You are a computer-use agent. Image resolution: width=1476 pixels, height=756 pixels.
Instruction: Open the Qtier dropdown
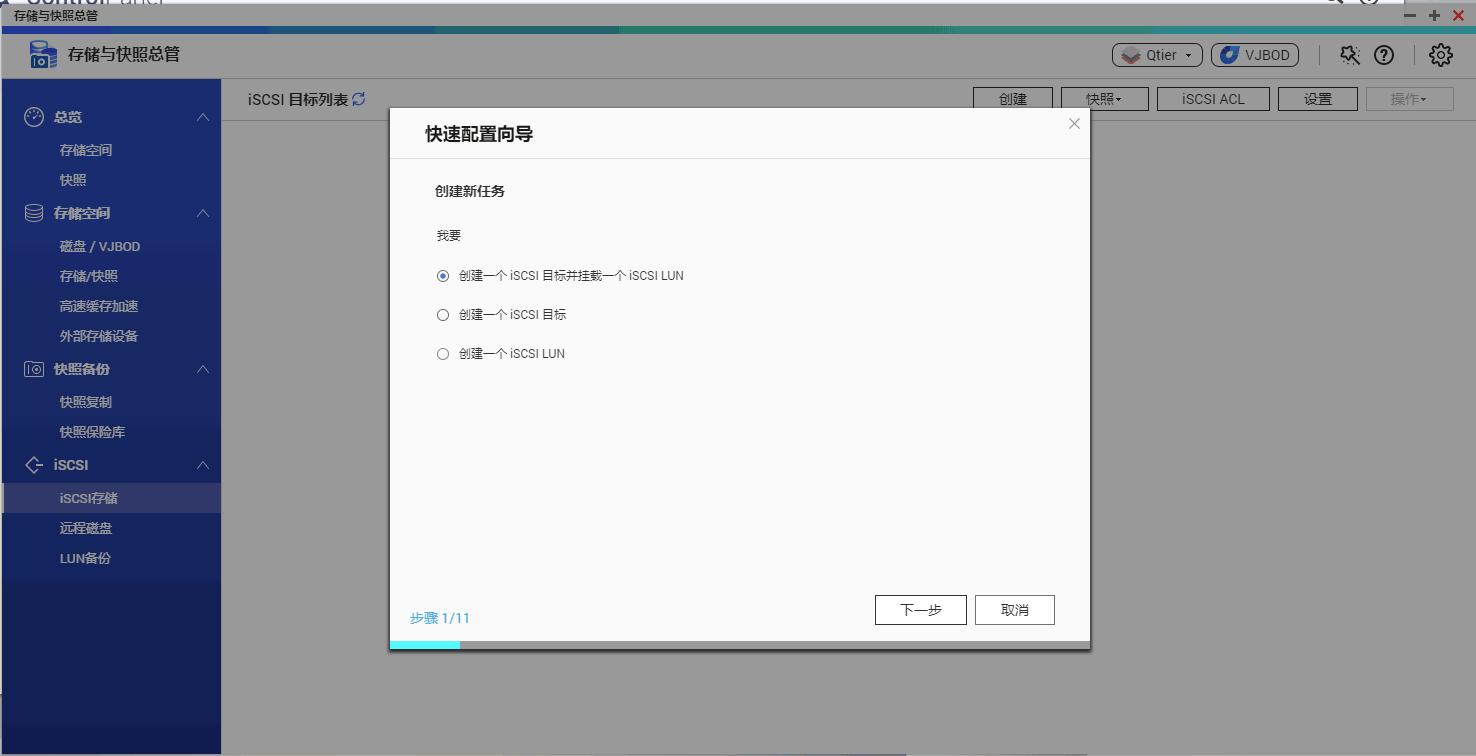pos(1156,55)
